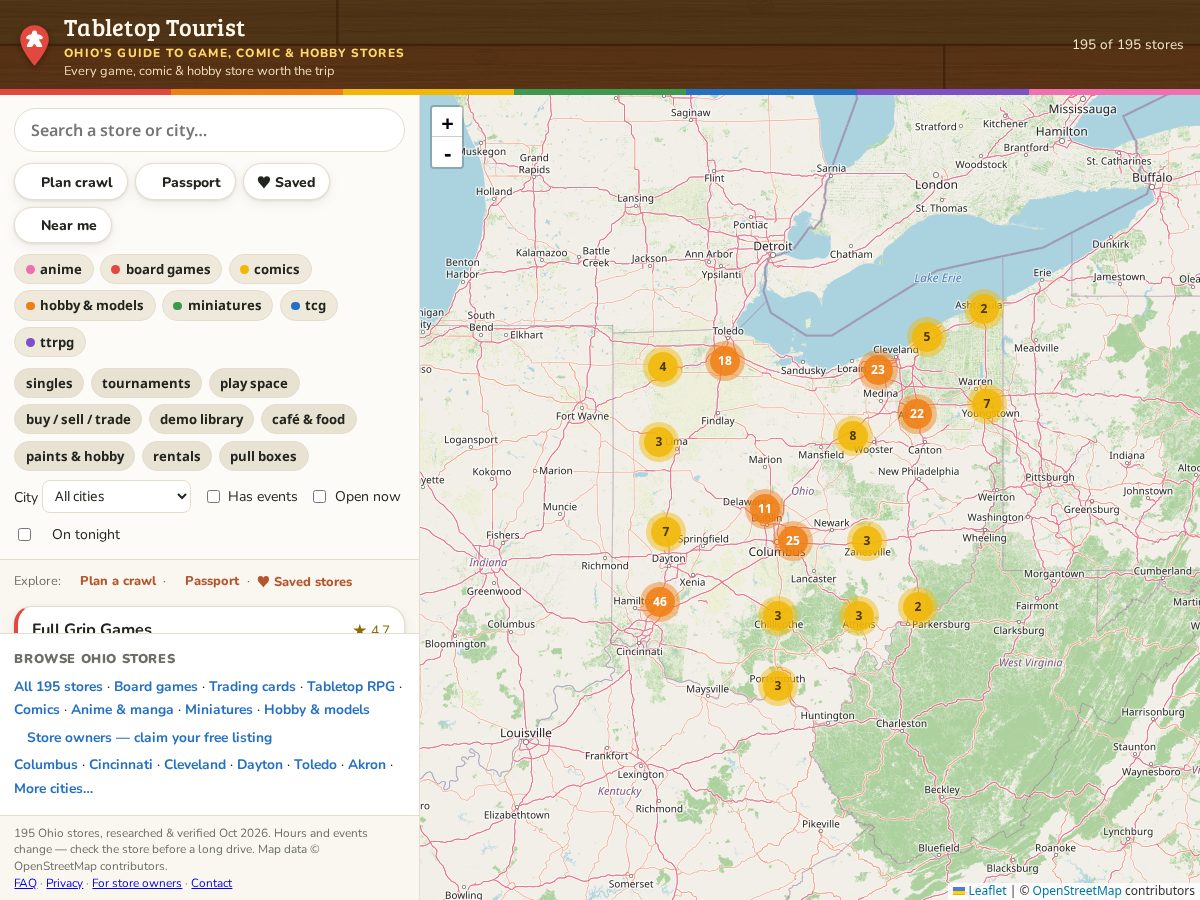
Task: Open the 2-store cluster near Parkersburg
Action: [917, 607]
